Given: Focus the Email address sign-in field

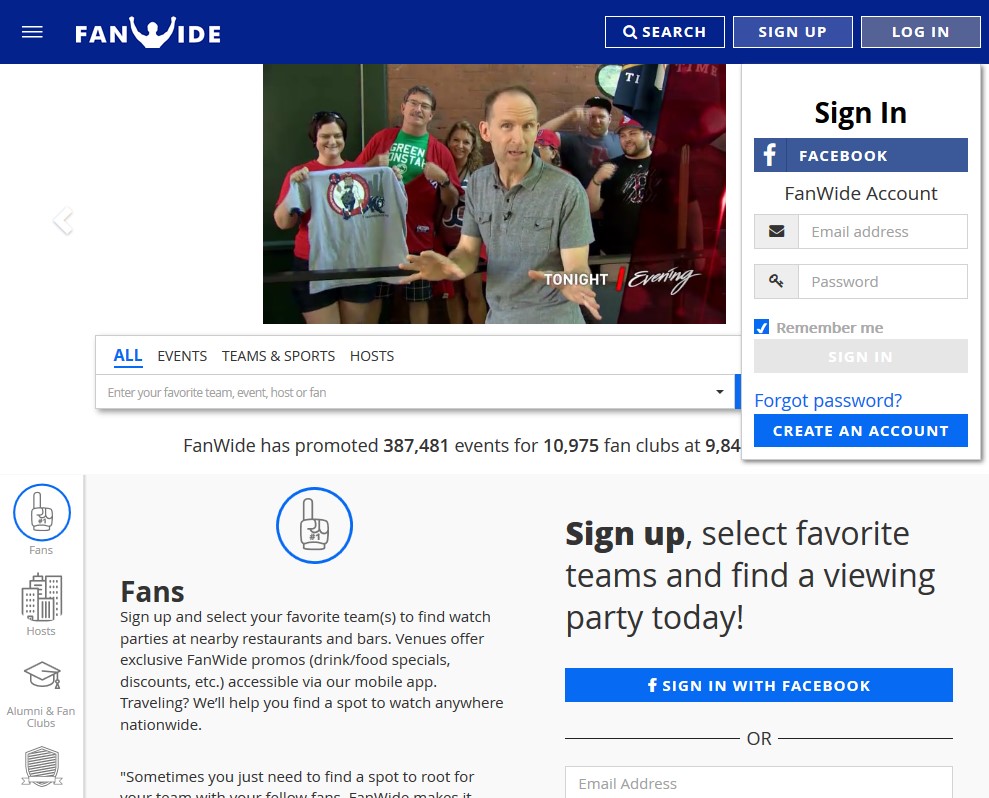Looking at the screenshot, I should click(882, 232).
